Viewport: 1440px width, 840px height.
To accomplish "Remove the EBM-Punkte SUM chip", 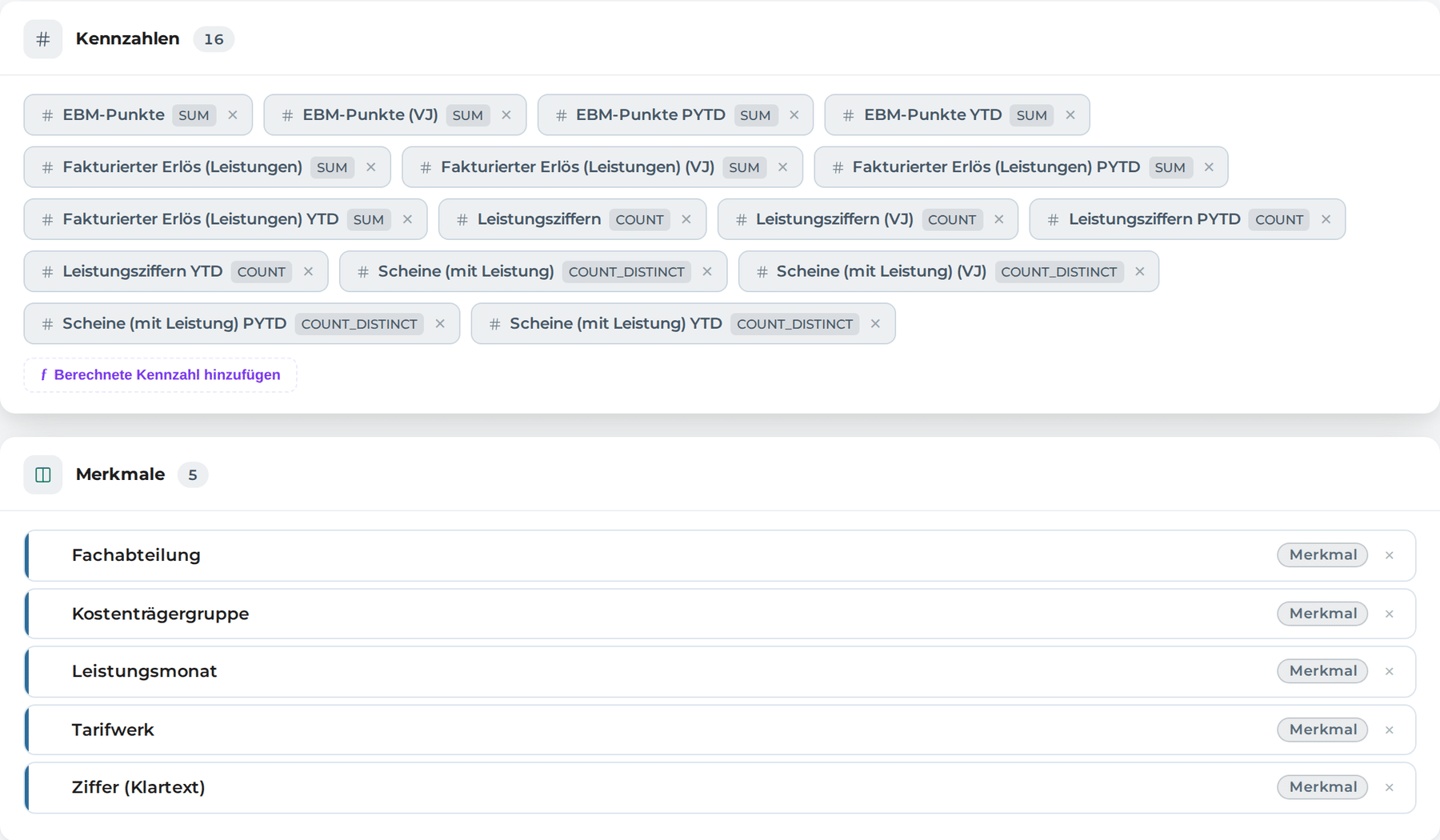I will (x=233, y=115).
